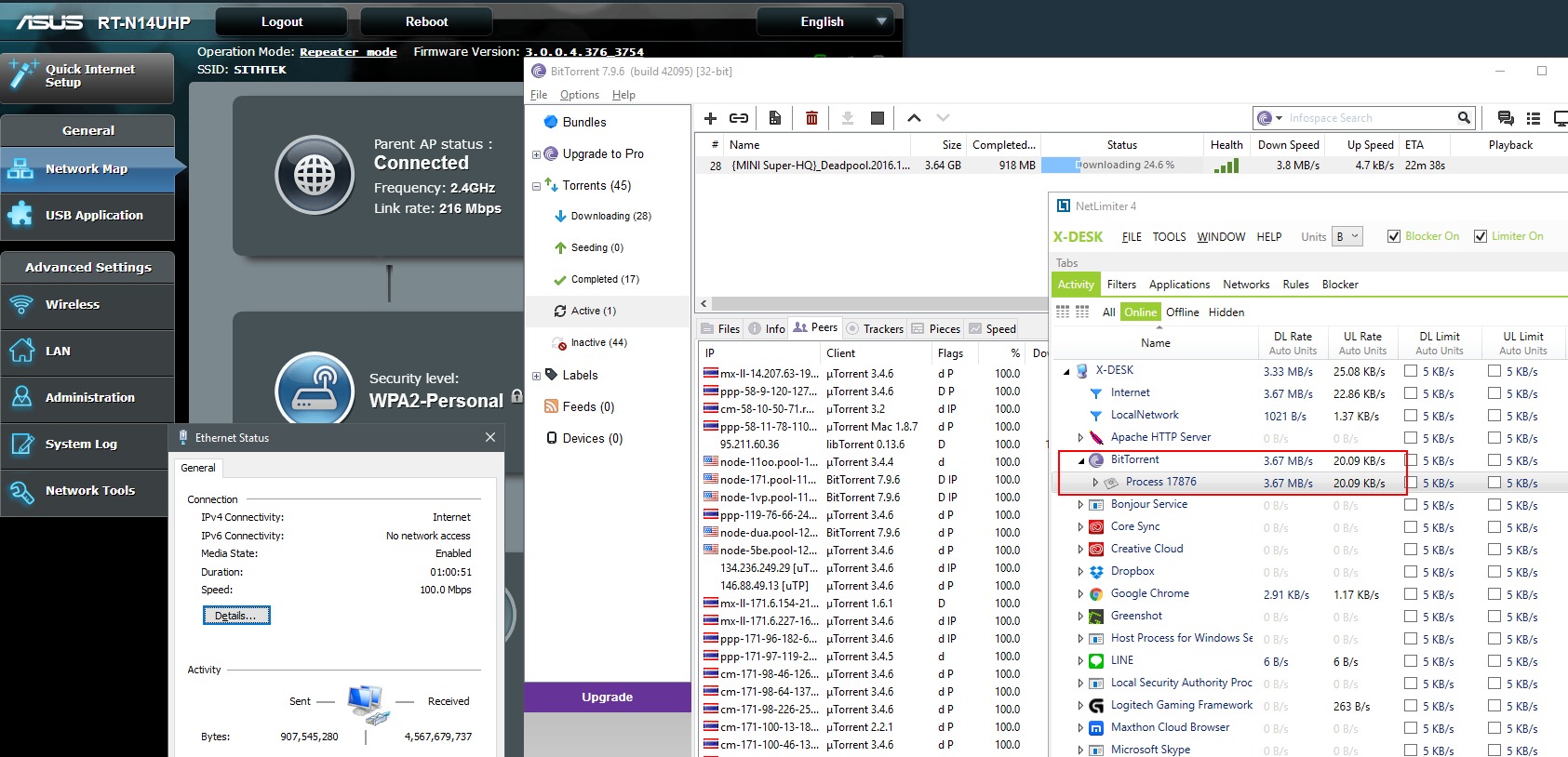
Task: Open the Repeater mode link
Action: pos(349,52)
